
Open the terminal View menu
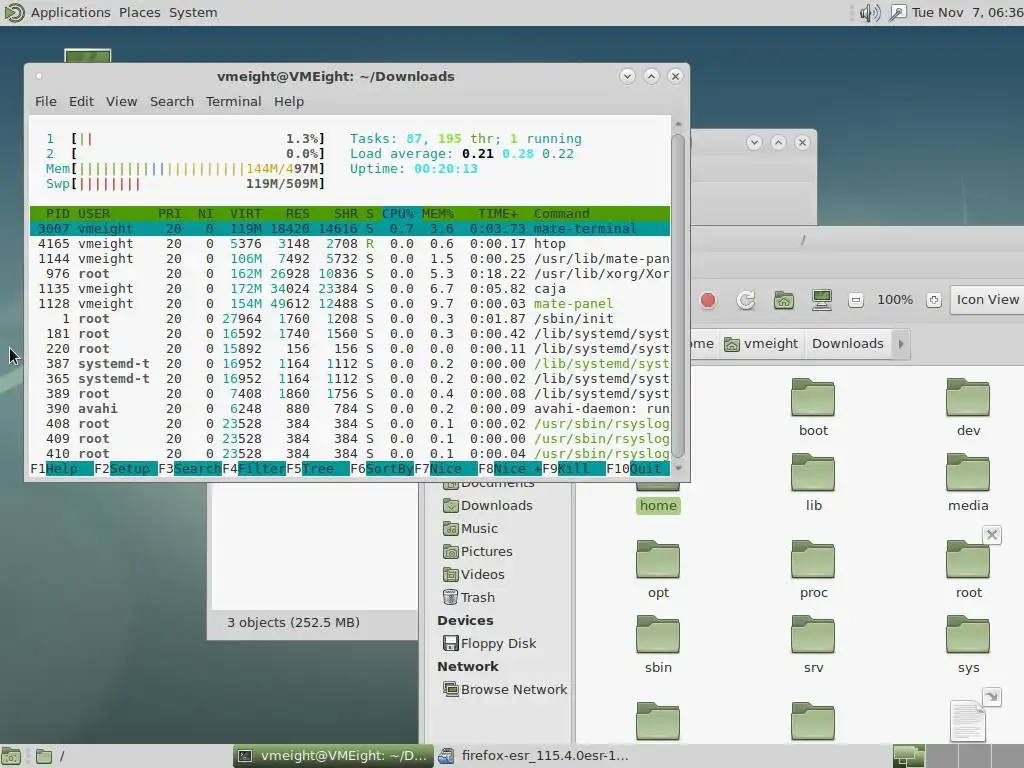pos(121,101)
